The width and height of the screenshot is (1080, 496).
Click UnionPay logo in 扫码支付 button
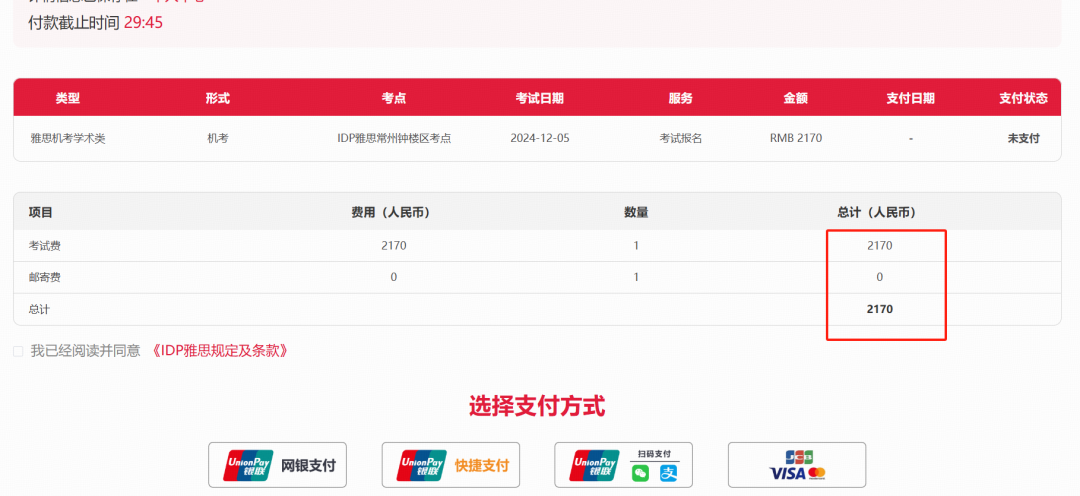coord(594,466)
